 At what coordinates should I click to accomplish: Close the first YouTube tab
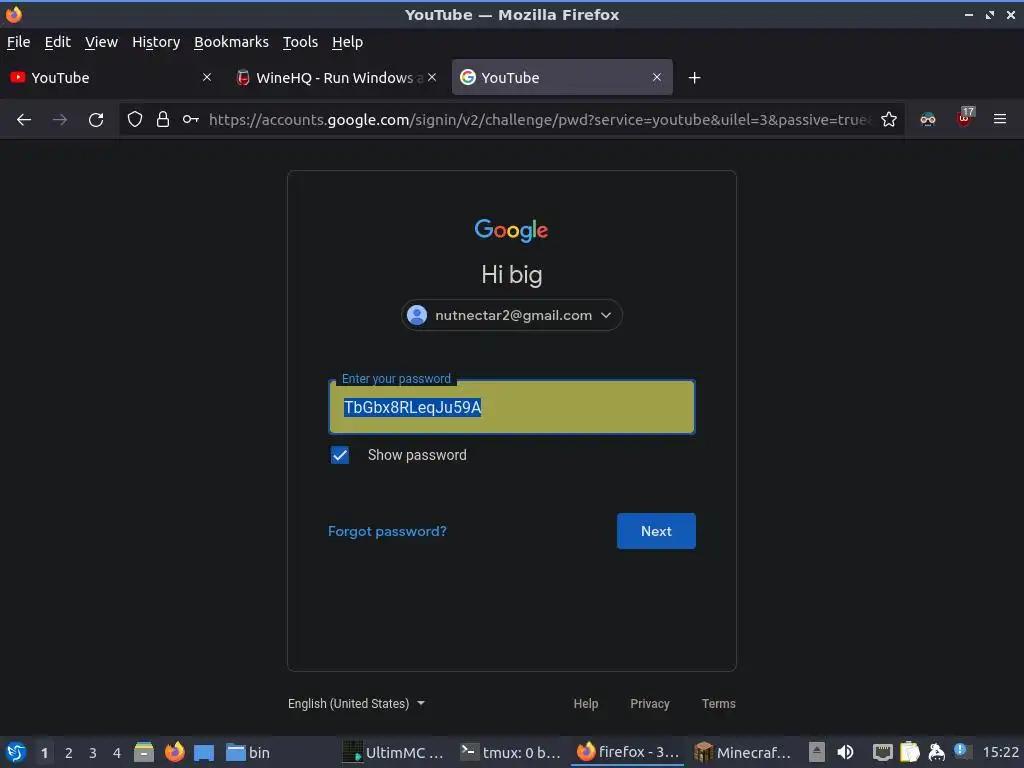pyautogui.click(x=207, y=77)
